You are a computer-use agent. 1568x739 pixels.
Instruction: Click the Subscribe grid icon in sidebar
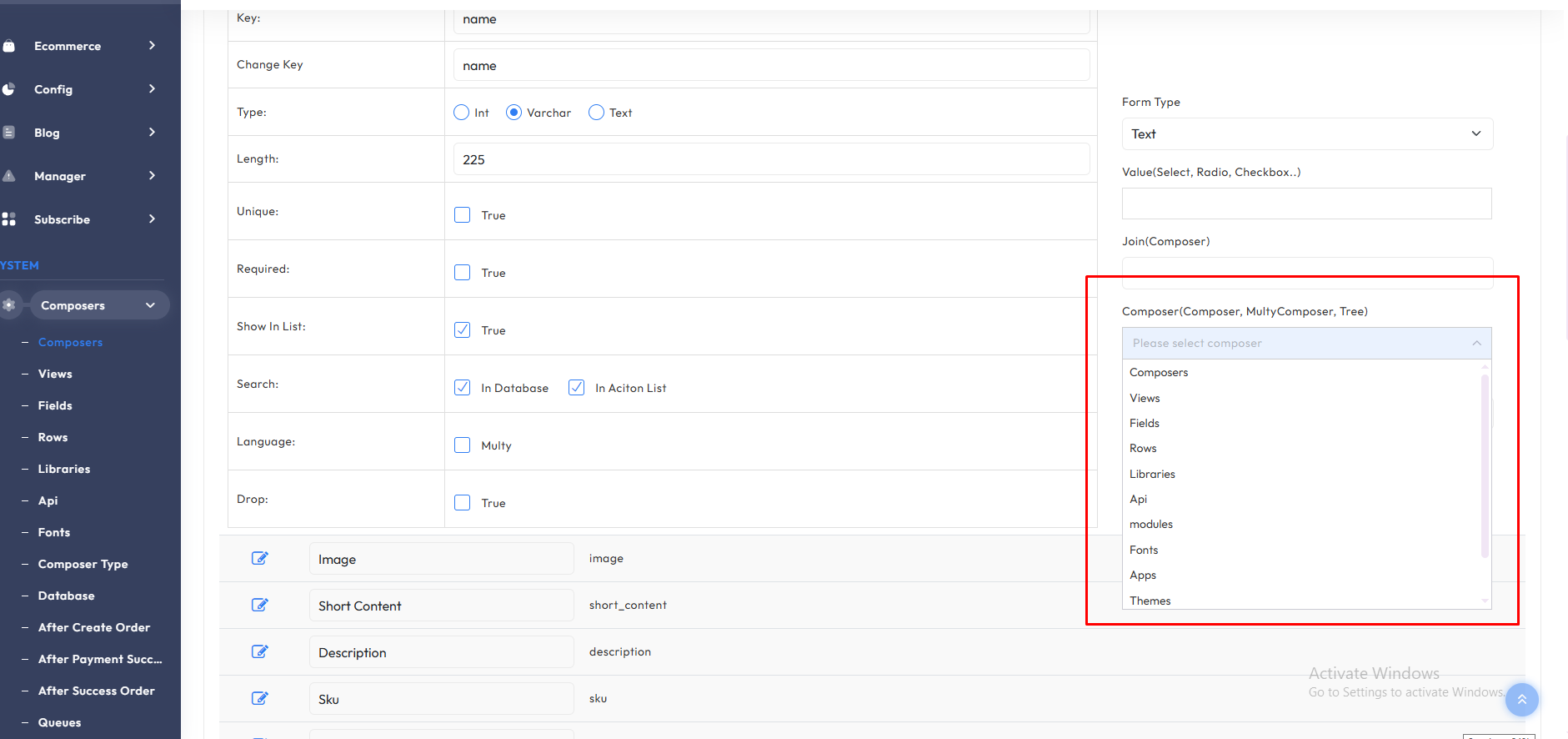(x=9, y=219)
